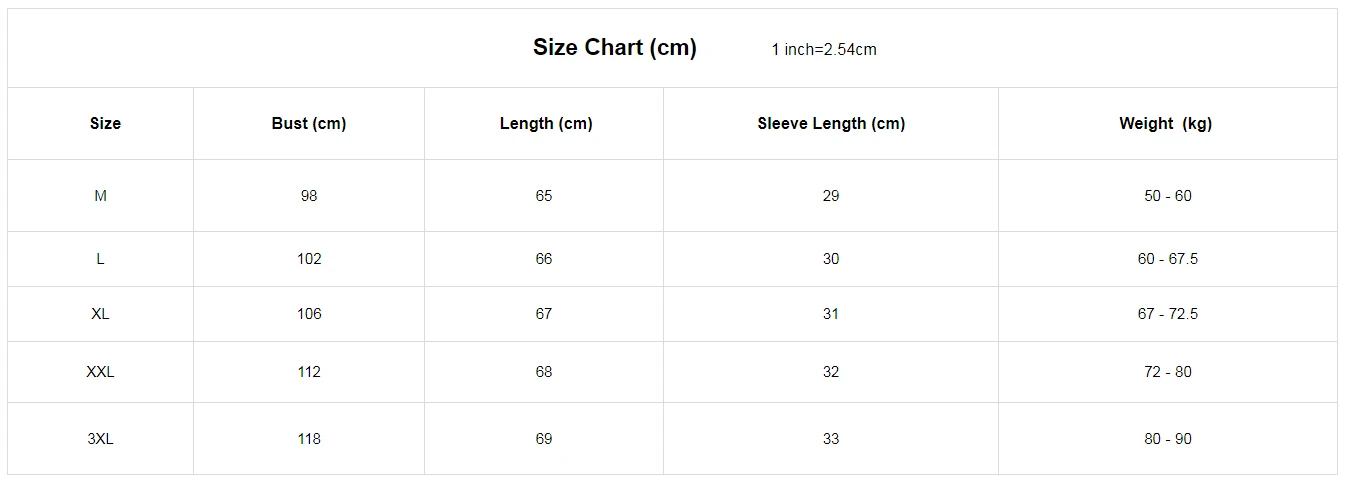Click the Length (cm) column header
This screenshot has width=1353, height=486.
pos(546,123)
